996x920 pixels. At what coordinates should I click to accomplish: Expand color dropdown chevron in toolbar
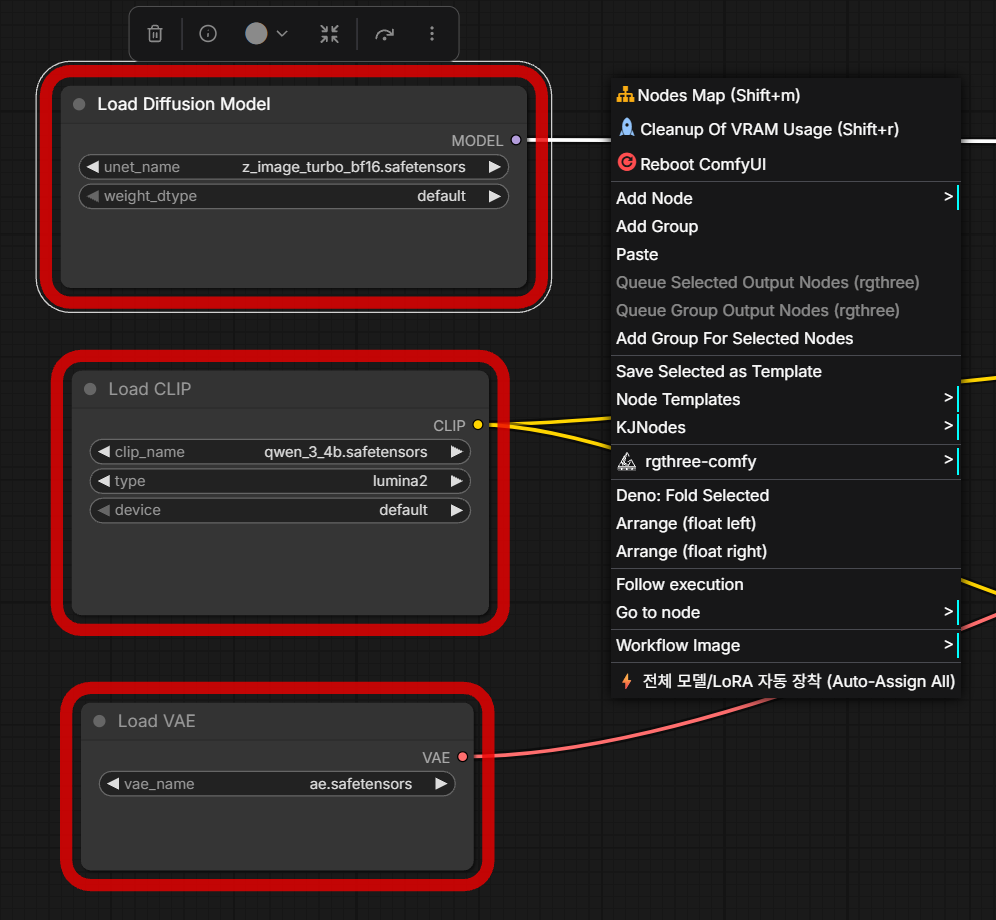coord(283,34)
